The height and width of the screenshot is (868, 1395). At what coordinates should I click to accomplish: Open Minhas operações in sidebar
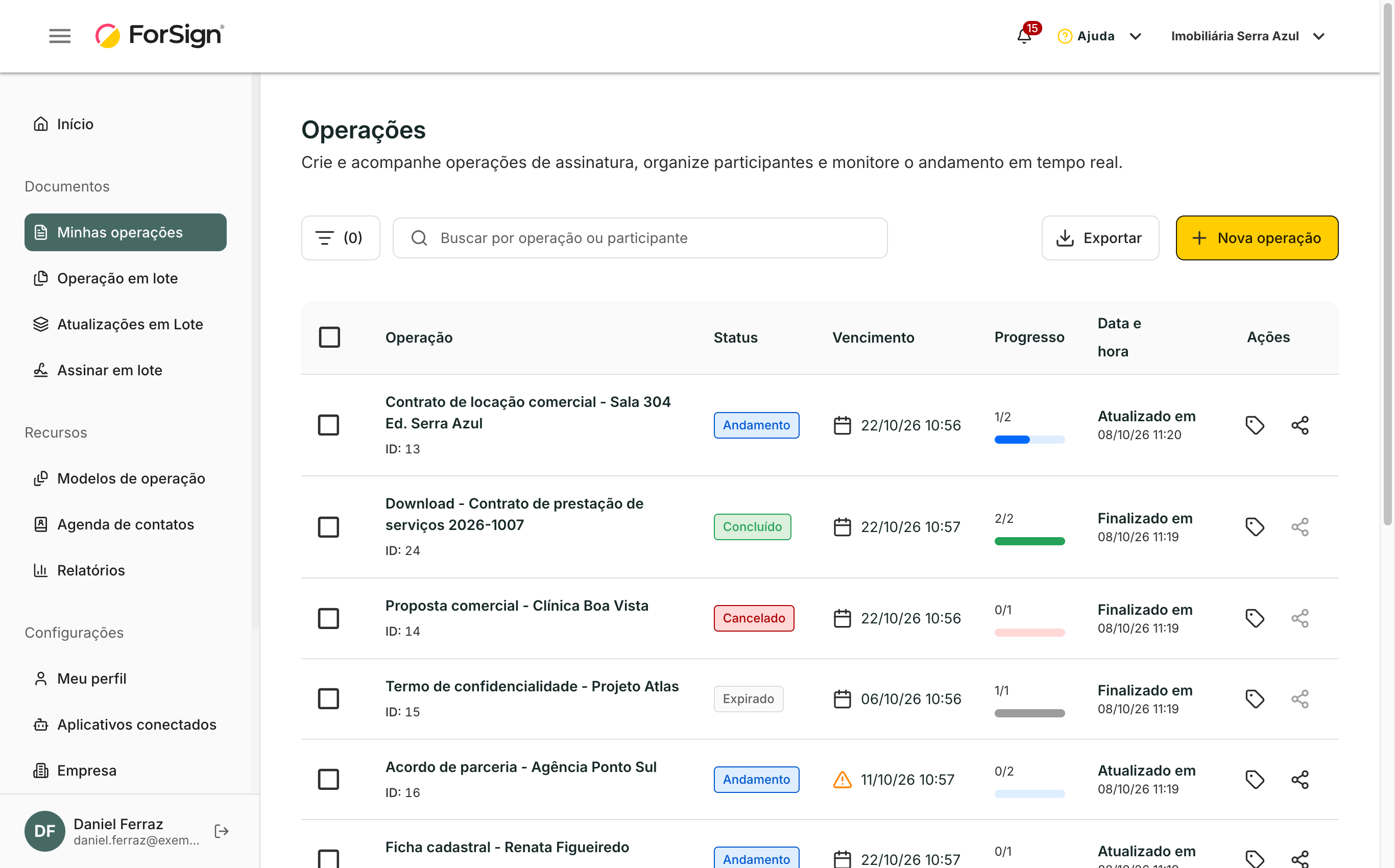click(125, 232)
